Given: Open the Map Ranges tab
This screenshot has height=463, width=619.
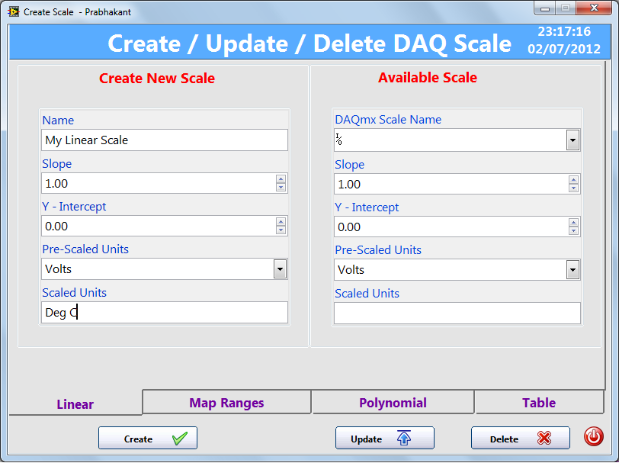Looking at the screenshot, I should pos(227,402).
